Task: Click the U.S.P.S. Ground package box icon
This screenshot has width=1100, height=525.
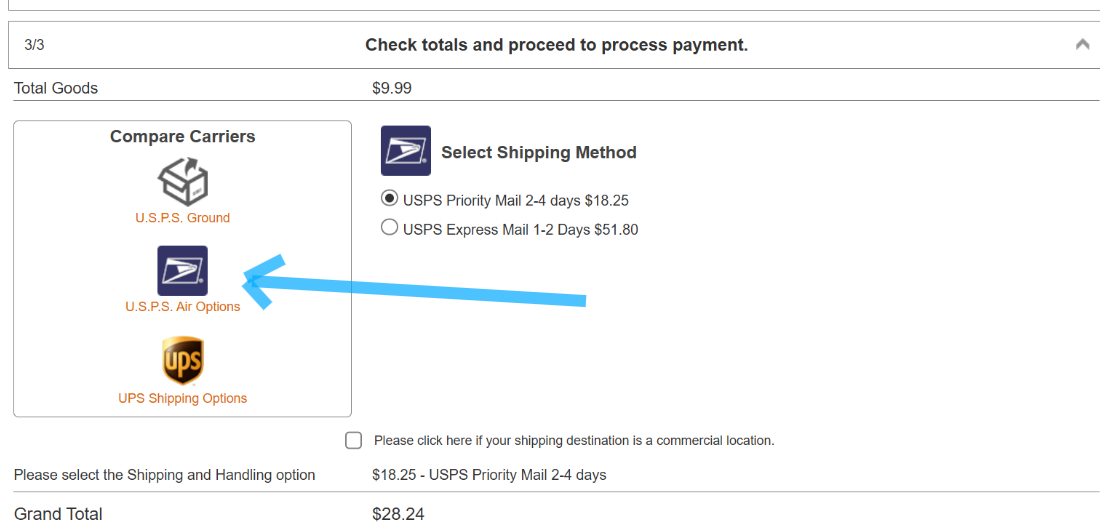Action: [182, 182]
